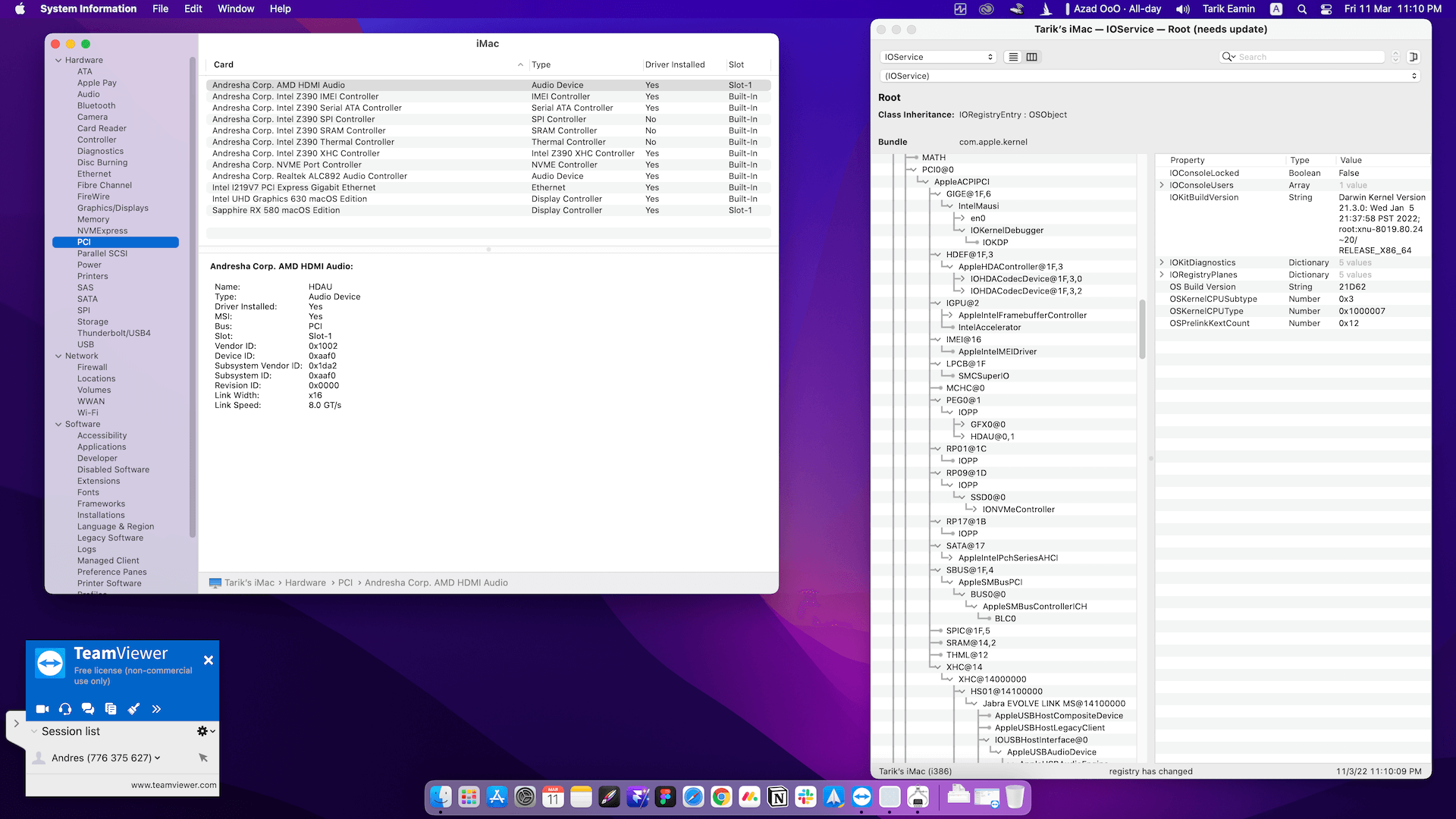Open TeamViewer whiteboard brush tool
1456x819 pixels.
point(133,709)
